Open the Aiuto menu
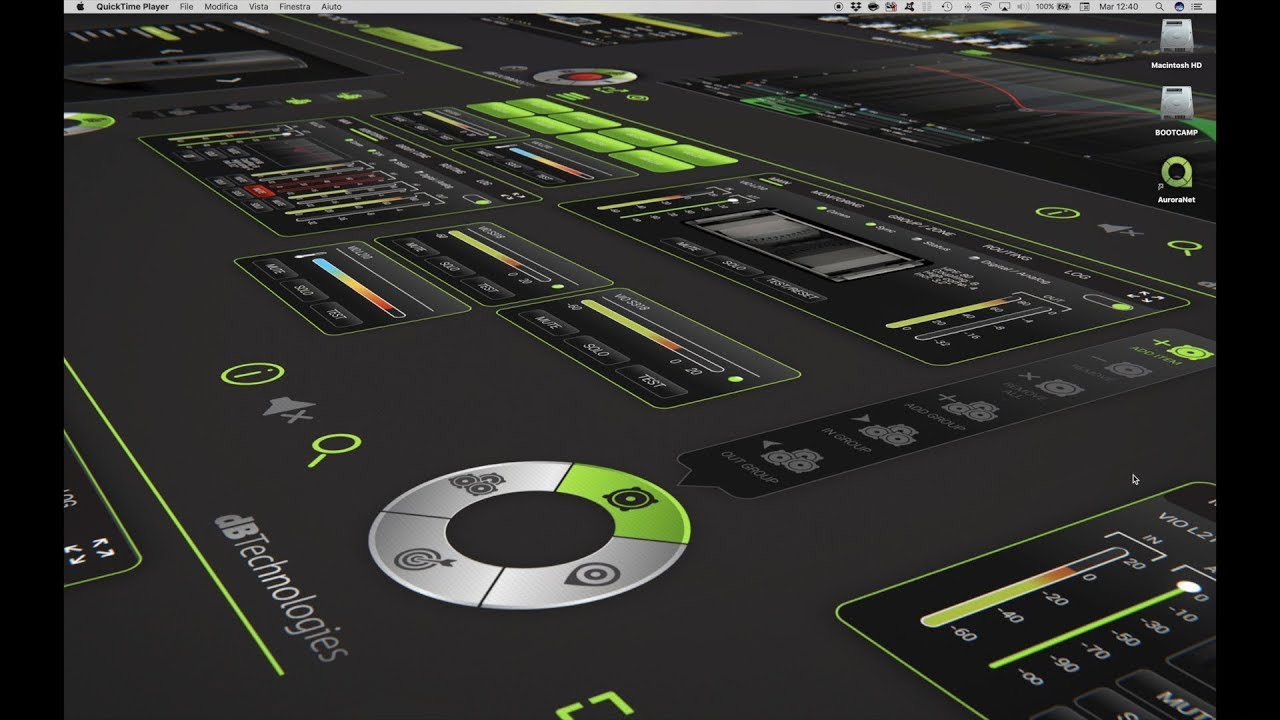The width and height of the screenshot is (1280, 720). (x=333, y=6)
